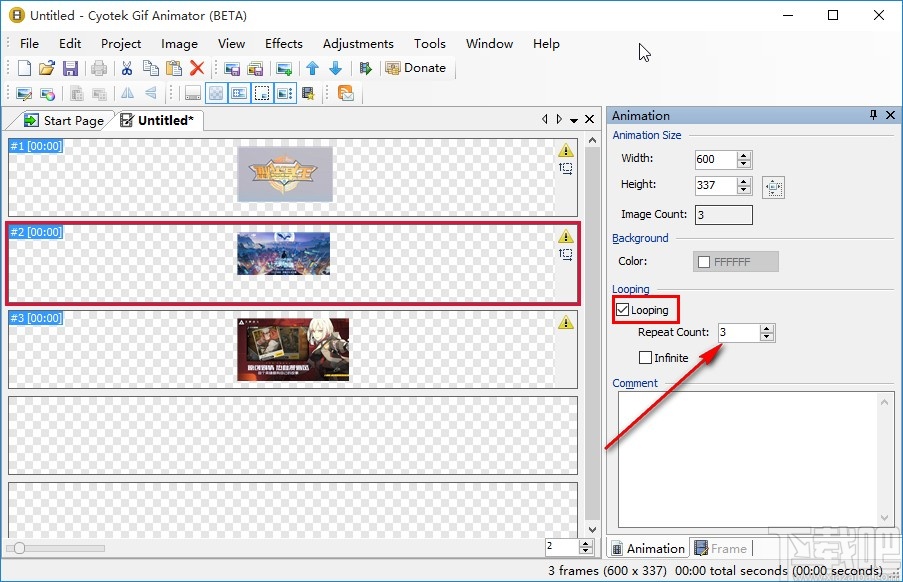Click the crop icon on frame #2
903x582 pixels.
click(x=566, y=254)
